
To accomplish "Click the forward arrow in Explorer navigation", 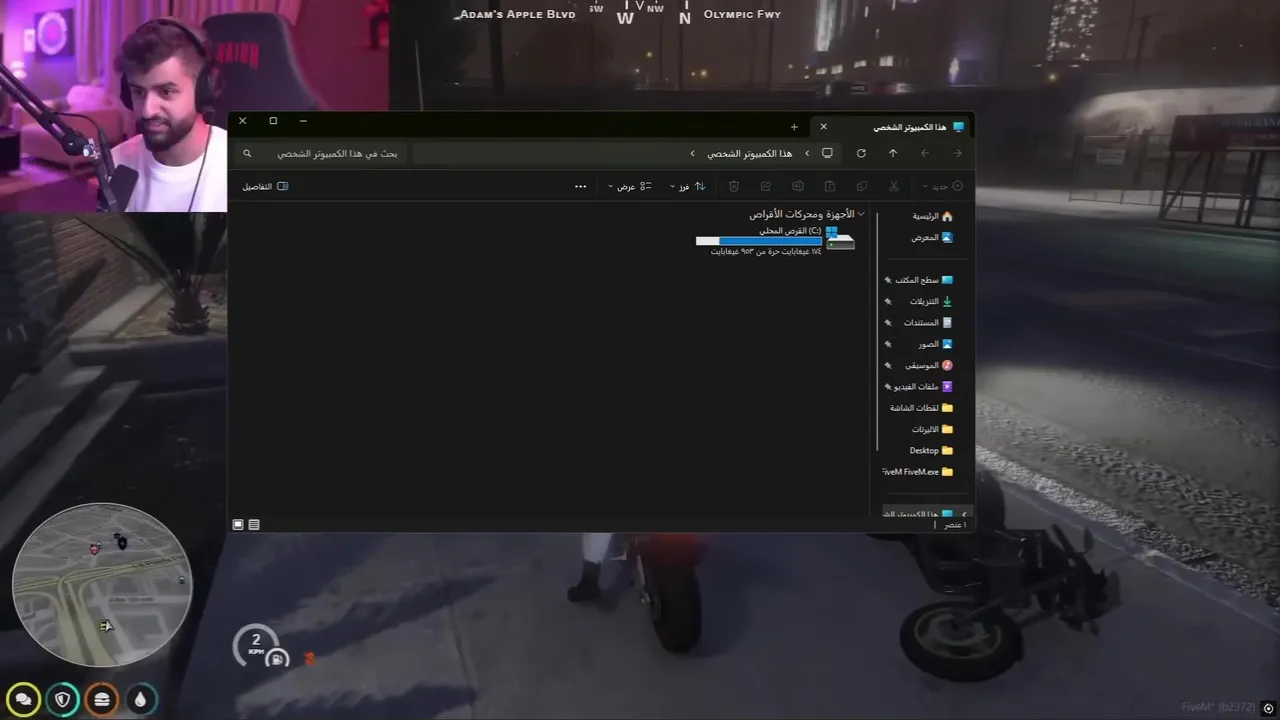I will [x=925, y=153].
